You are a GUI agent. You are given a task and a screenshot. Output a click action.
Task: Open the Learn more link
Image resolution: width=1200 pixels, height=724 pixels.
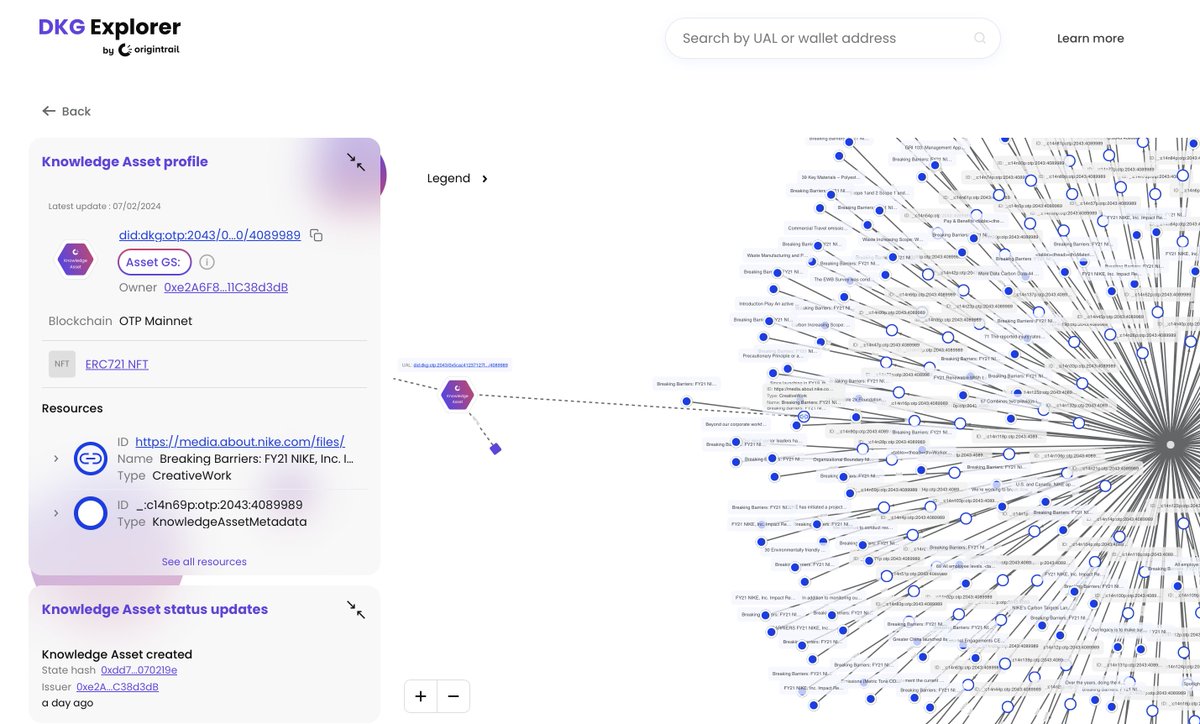pos(1090,38)
